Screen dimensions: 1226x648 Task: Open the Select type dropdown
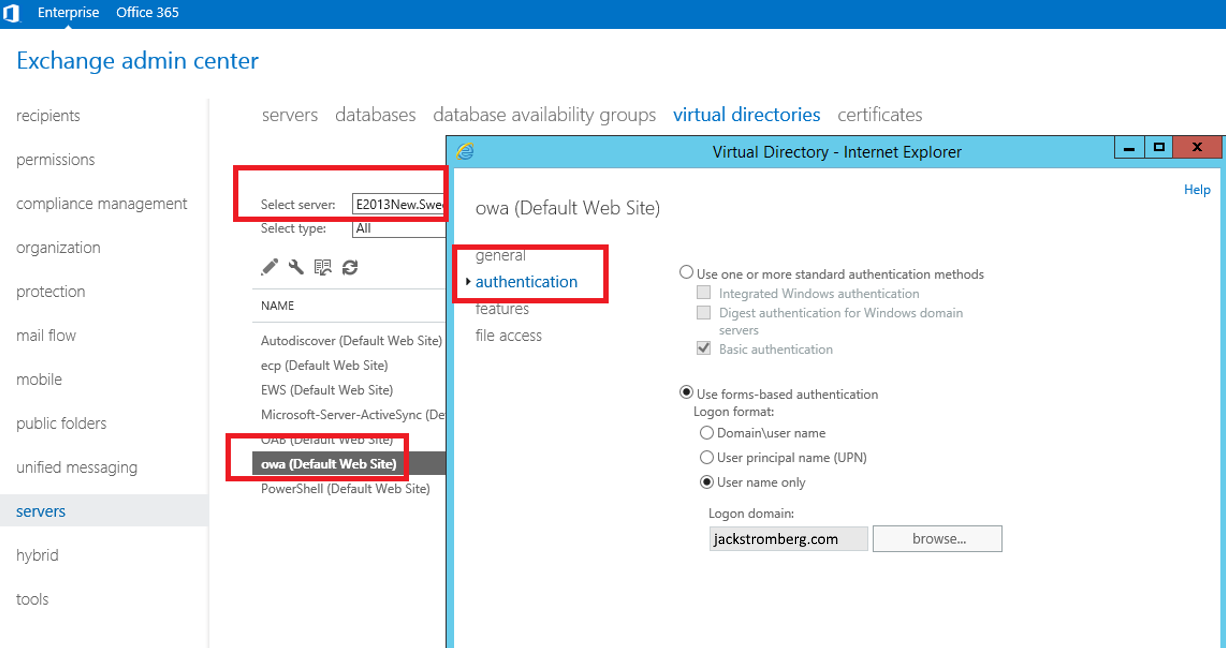click(x=399, y=228)
